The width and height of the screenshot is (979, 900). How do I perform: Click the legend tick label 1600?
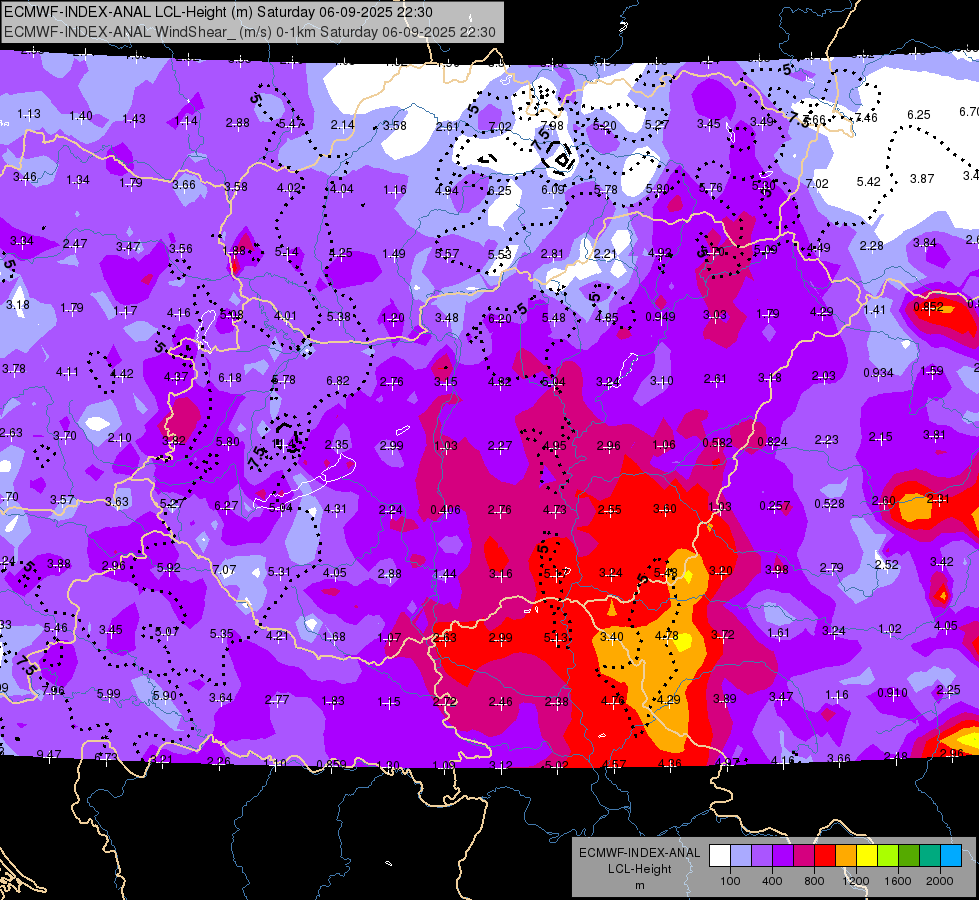898,881
